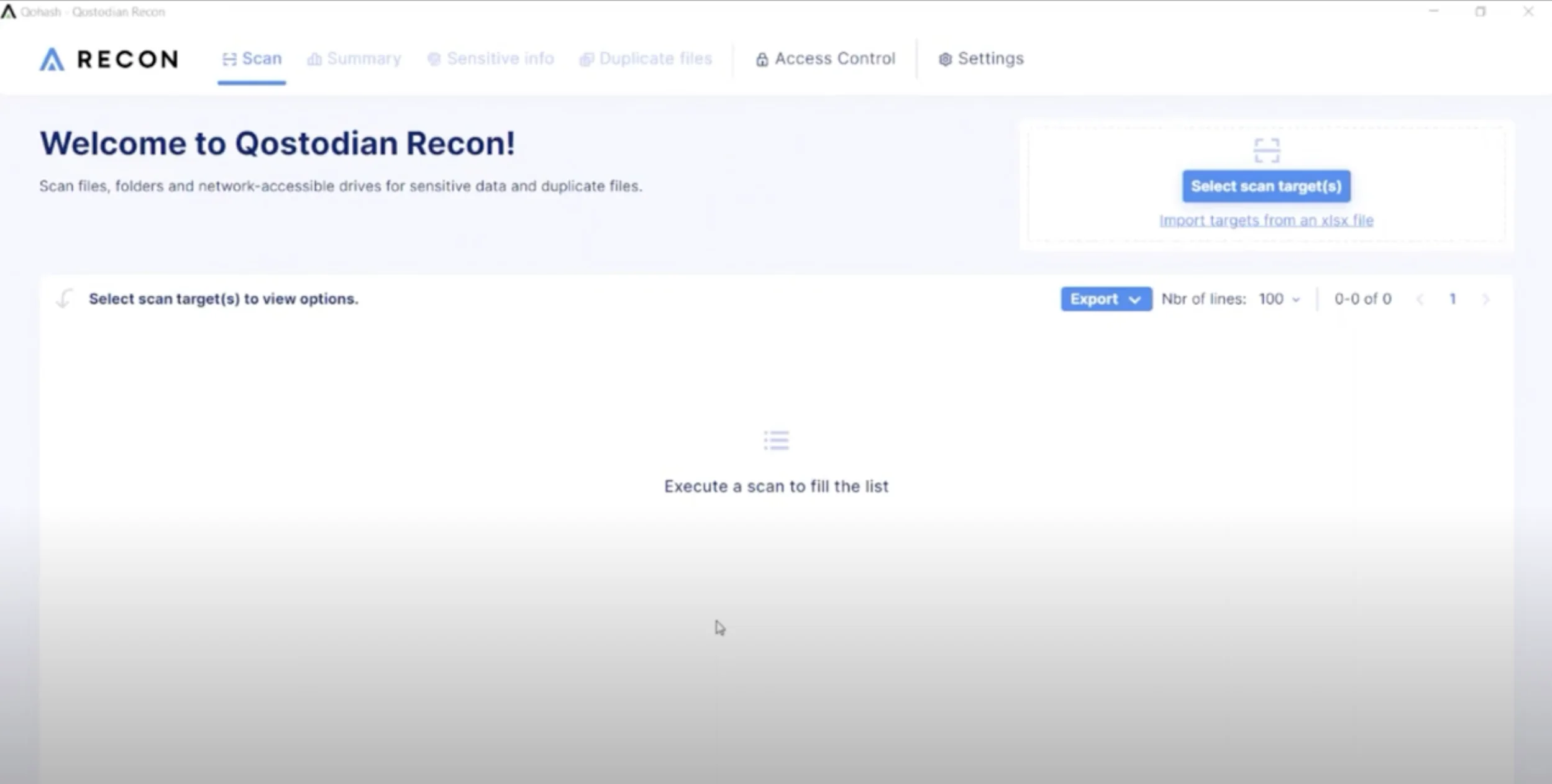1552x784 pixels.
Task: Open the Scan tab
Action: click(x=252, y=59)
